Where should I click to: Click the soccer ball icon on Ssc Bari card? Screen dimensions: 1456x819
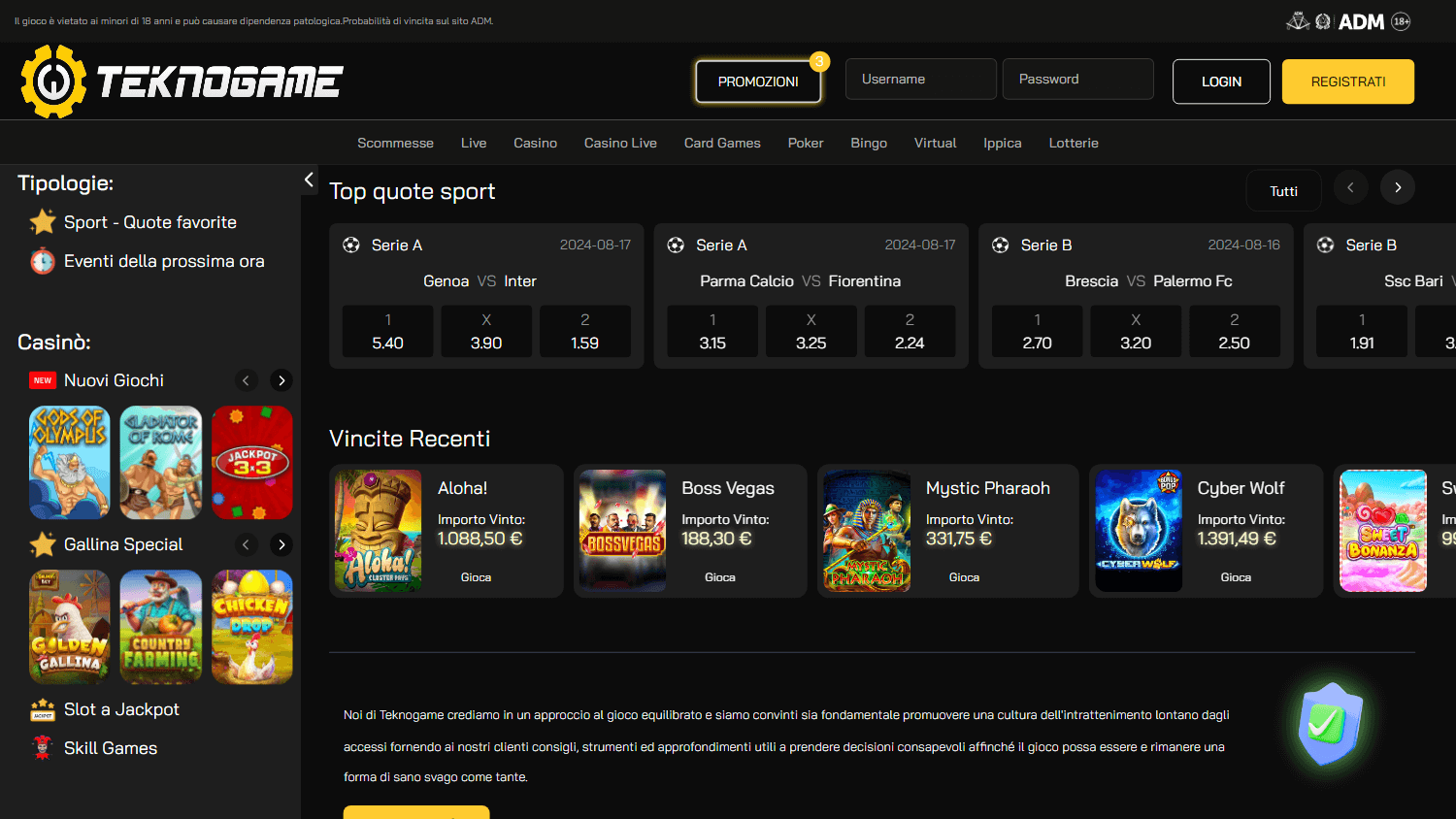point(1325,246)
